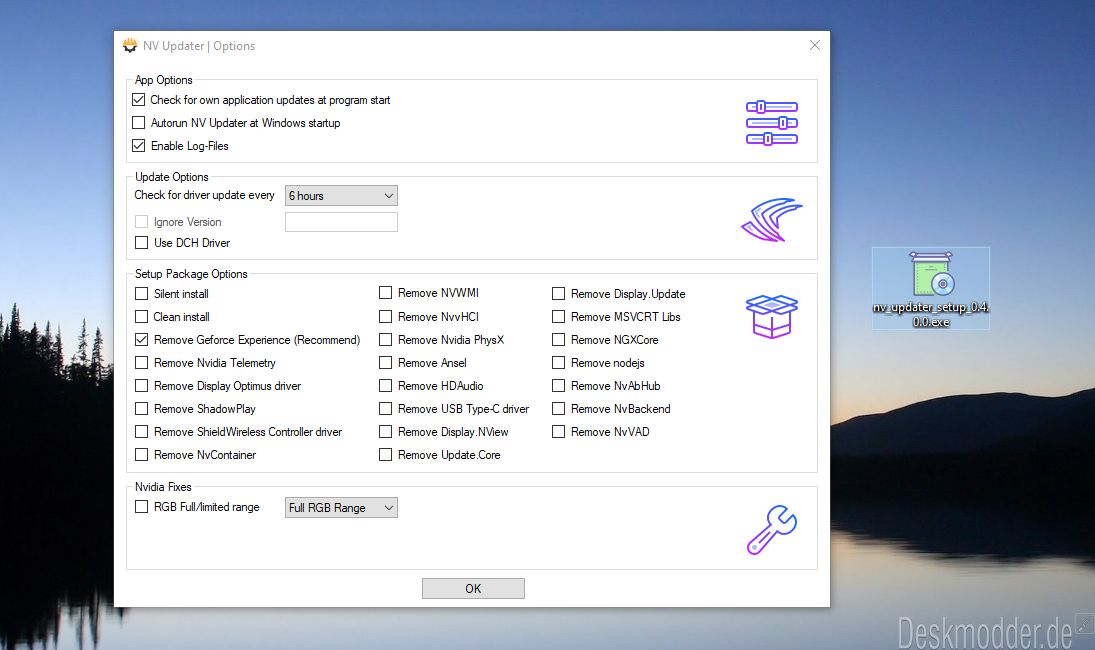Click the wrench icon in Nvidia Fixes
The image size is (1095, 650).
(771, 530)
